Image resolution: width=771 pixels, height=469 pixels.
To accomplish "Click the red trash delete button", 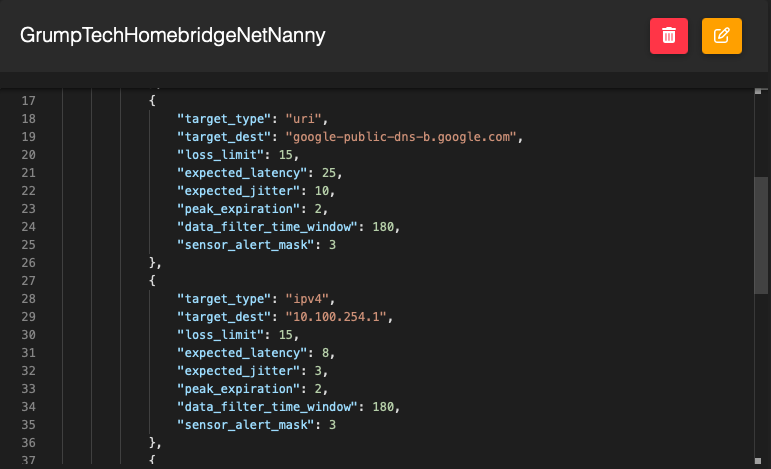I will click(669, 36).
